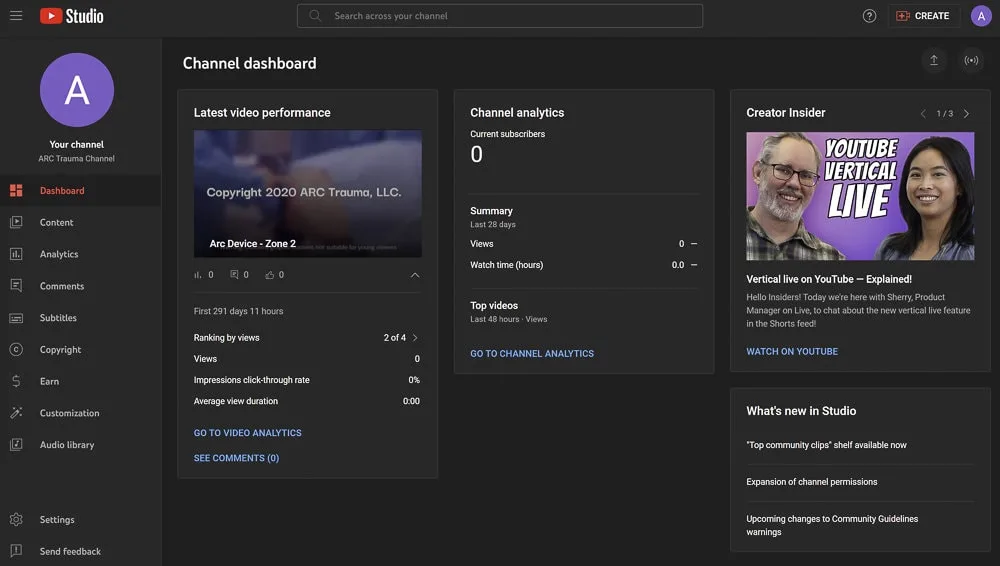This screenshot has width=1000, height=566.
Task: Click the YouTube Studio logo
Action: (71, 15)
